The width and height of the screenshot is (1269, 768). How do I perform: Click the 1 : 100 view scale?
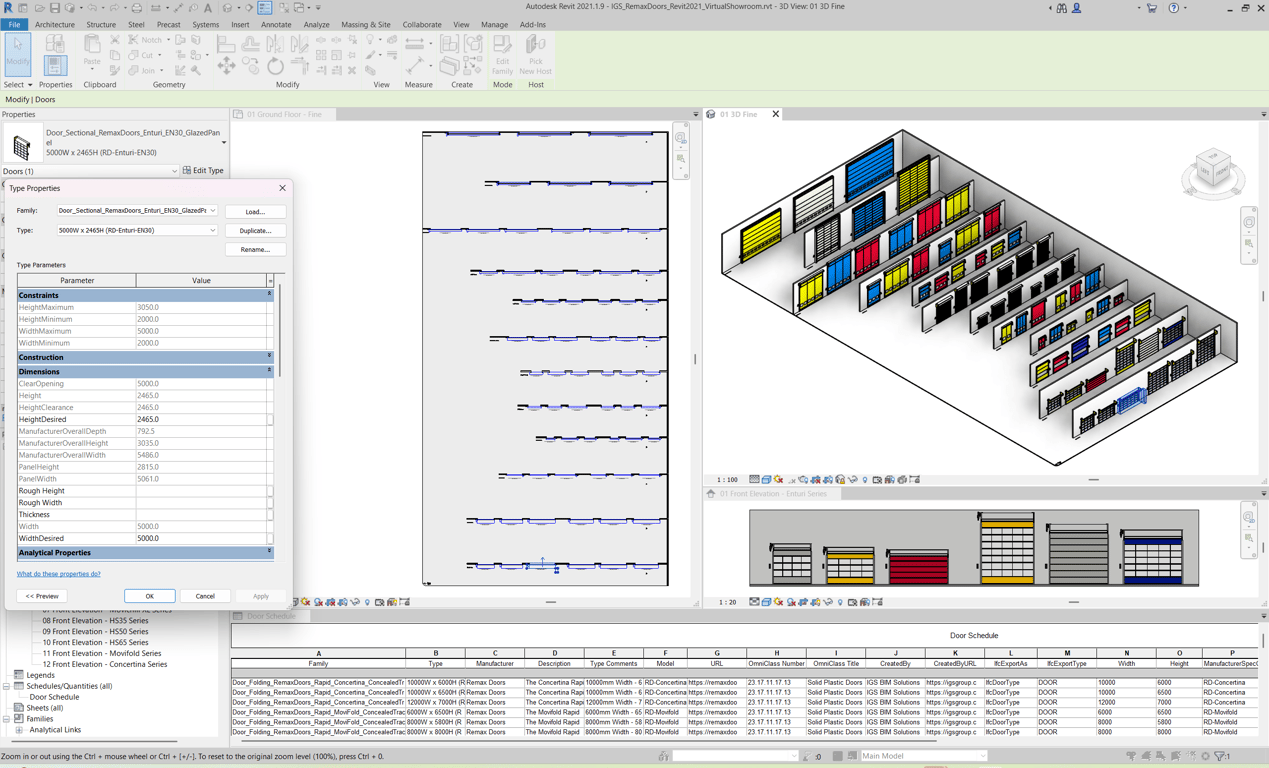pos(727,480)
